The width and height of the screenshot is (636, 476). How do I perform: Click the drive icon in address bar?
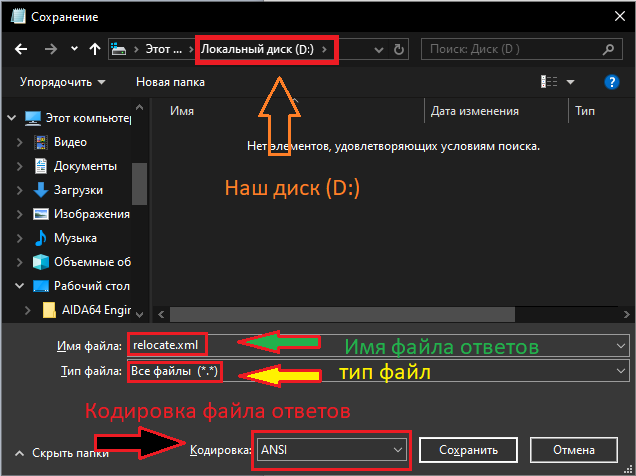tap(118, 49)
